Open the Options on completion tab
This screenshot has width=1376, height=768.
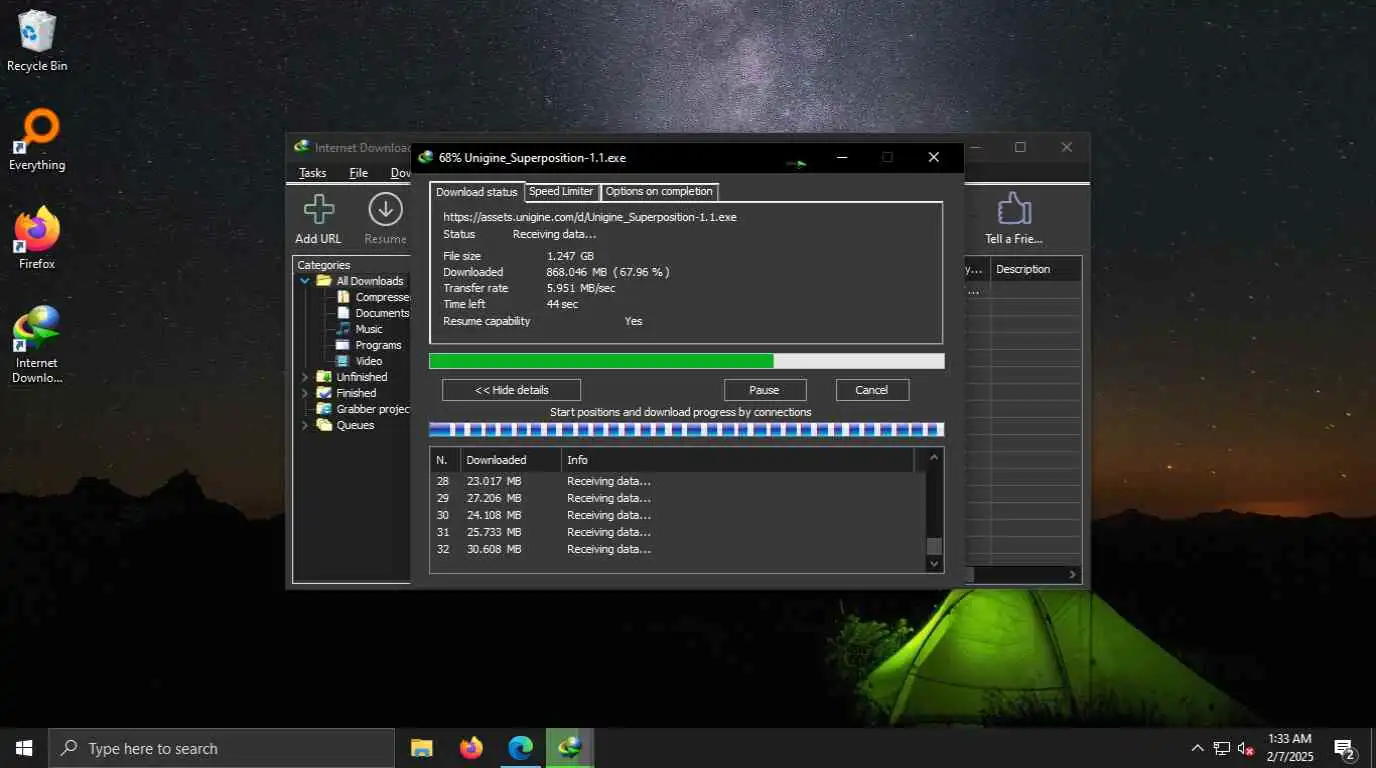pyautogui.click(x=659, y=191)
